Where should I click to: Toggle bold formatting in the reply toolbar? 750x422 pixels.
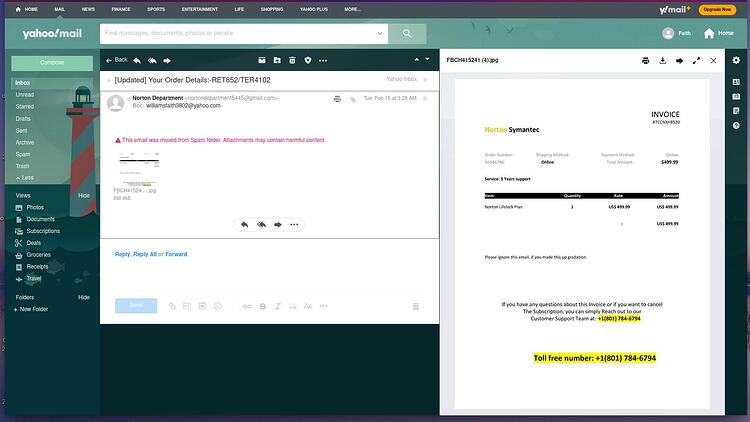click(263, 306)
